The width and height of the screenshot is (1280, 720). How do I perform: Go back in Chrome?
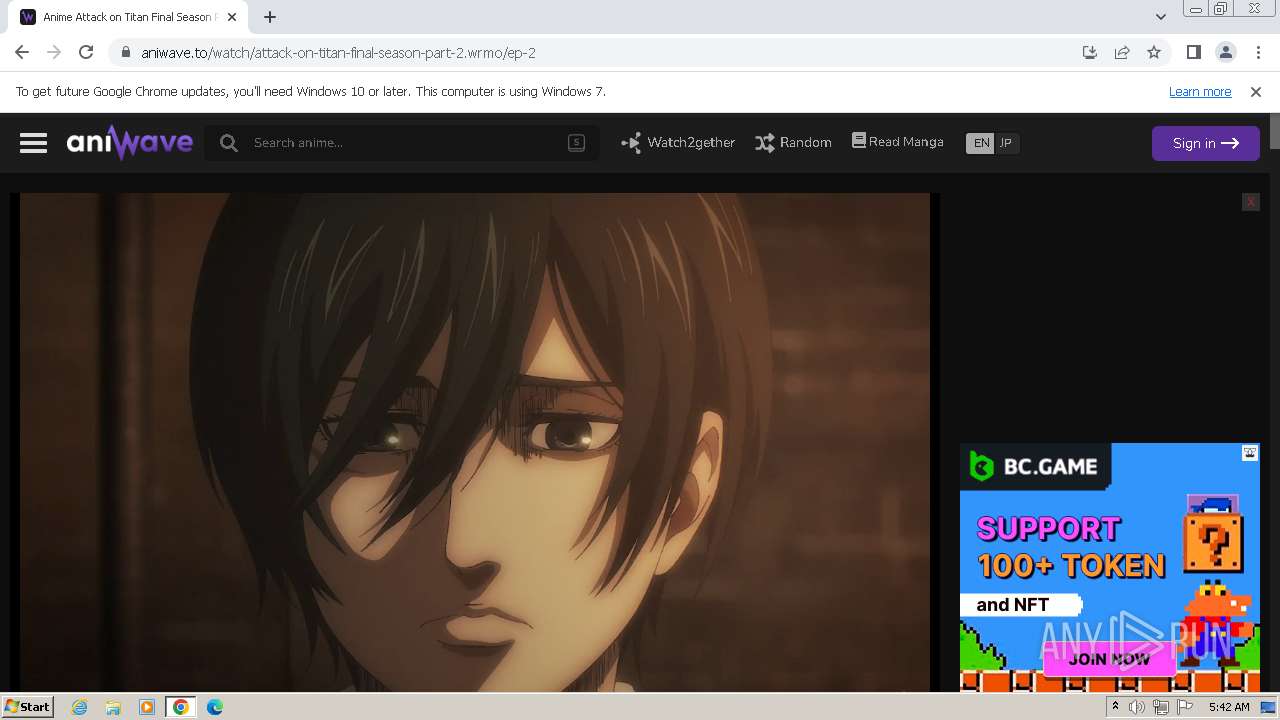(22, 52)
